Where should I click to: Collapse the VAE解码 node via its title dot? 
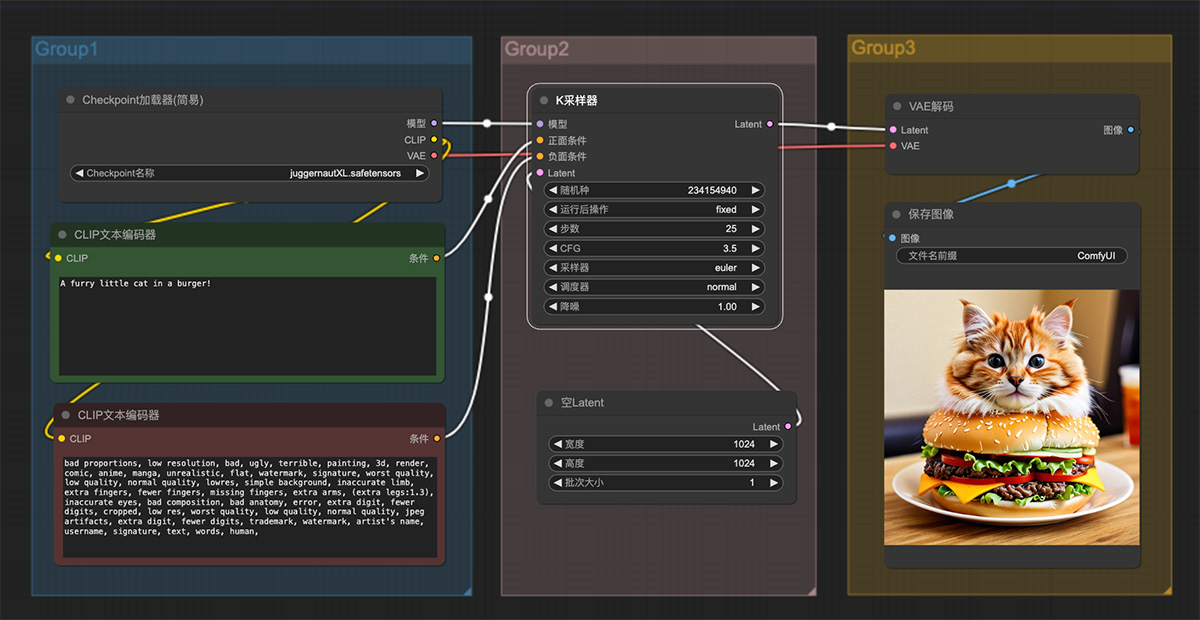tap(897, 106)
